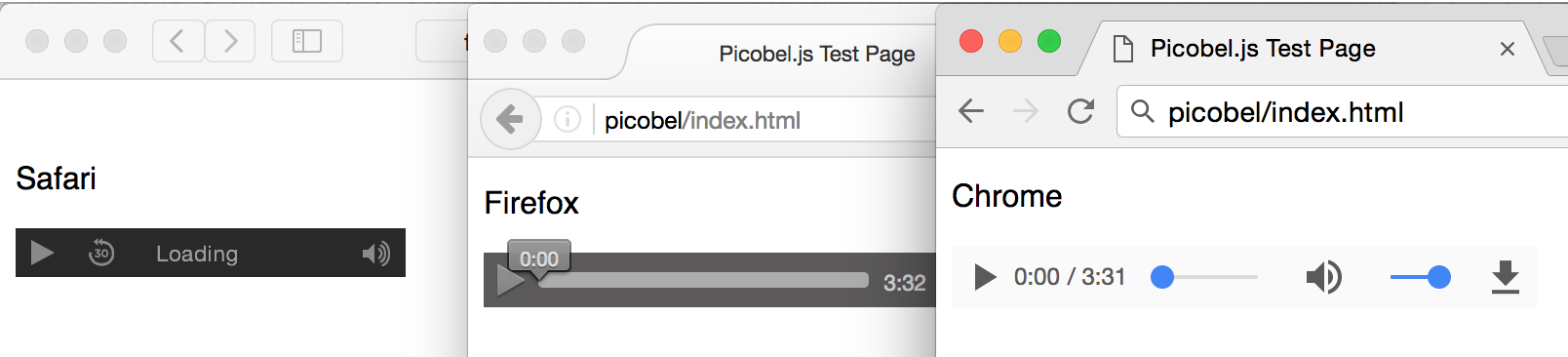Click Safari's forward navigation arrow
This screenshot has width=1568, height=357.
(230, 41)
